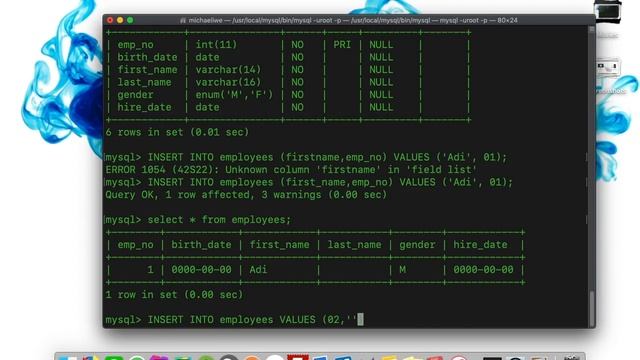Image resolution: width=640 pixels, height=360 pixels.
Task: Click the 'select * from employees;' command
Action: tap(219, 220)
